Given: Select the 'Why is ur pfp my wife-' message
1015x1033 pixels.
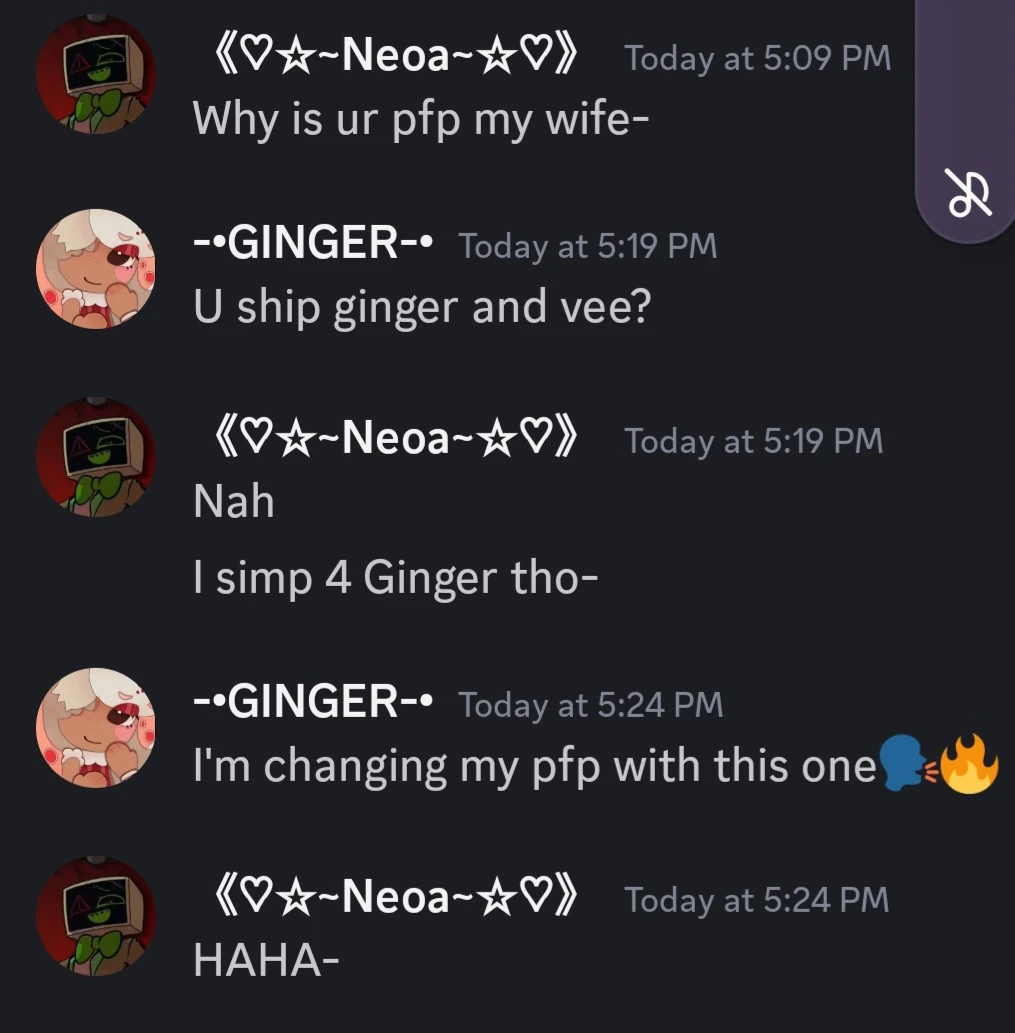Looking at the screenshot, I should click(421, 120).
